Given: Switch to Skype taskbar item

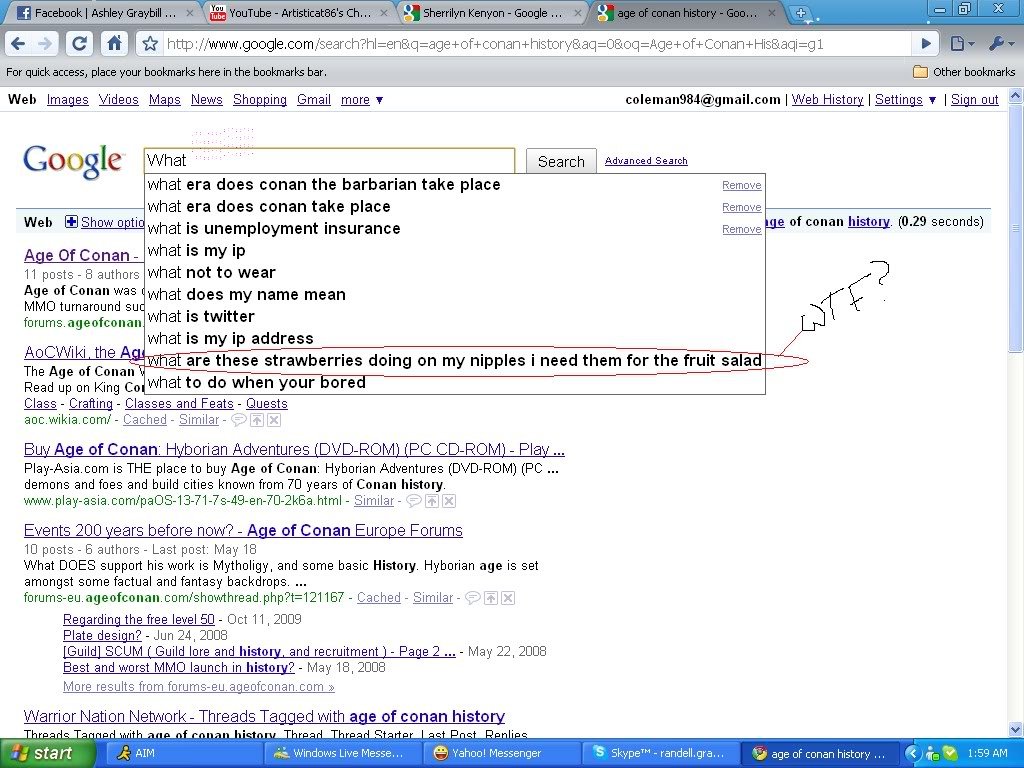Looking at the screenshot, I should (659, 754).
